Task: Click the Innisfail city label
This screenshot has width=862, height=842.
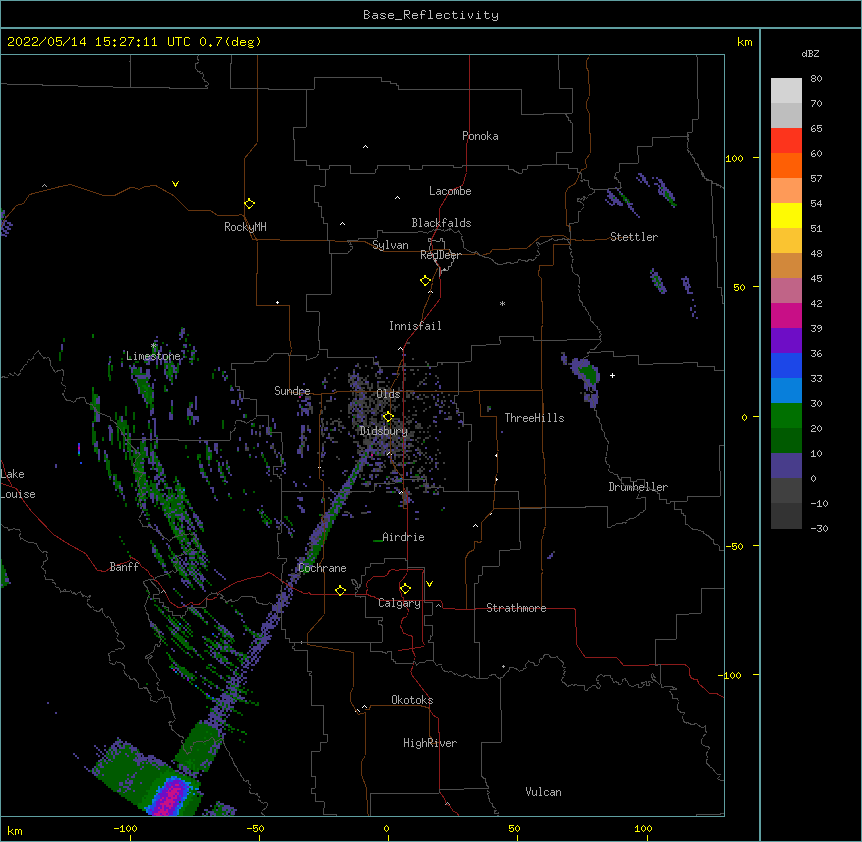Action: click(415, 326)
